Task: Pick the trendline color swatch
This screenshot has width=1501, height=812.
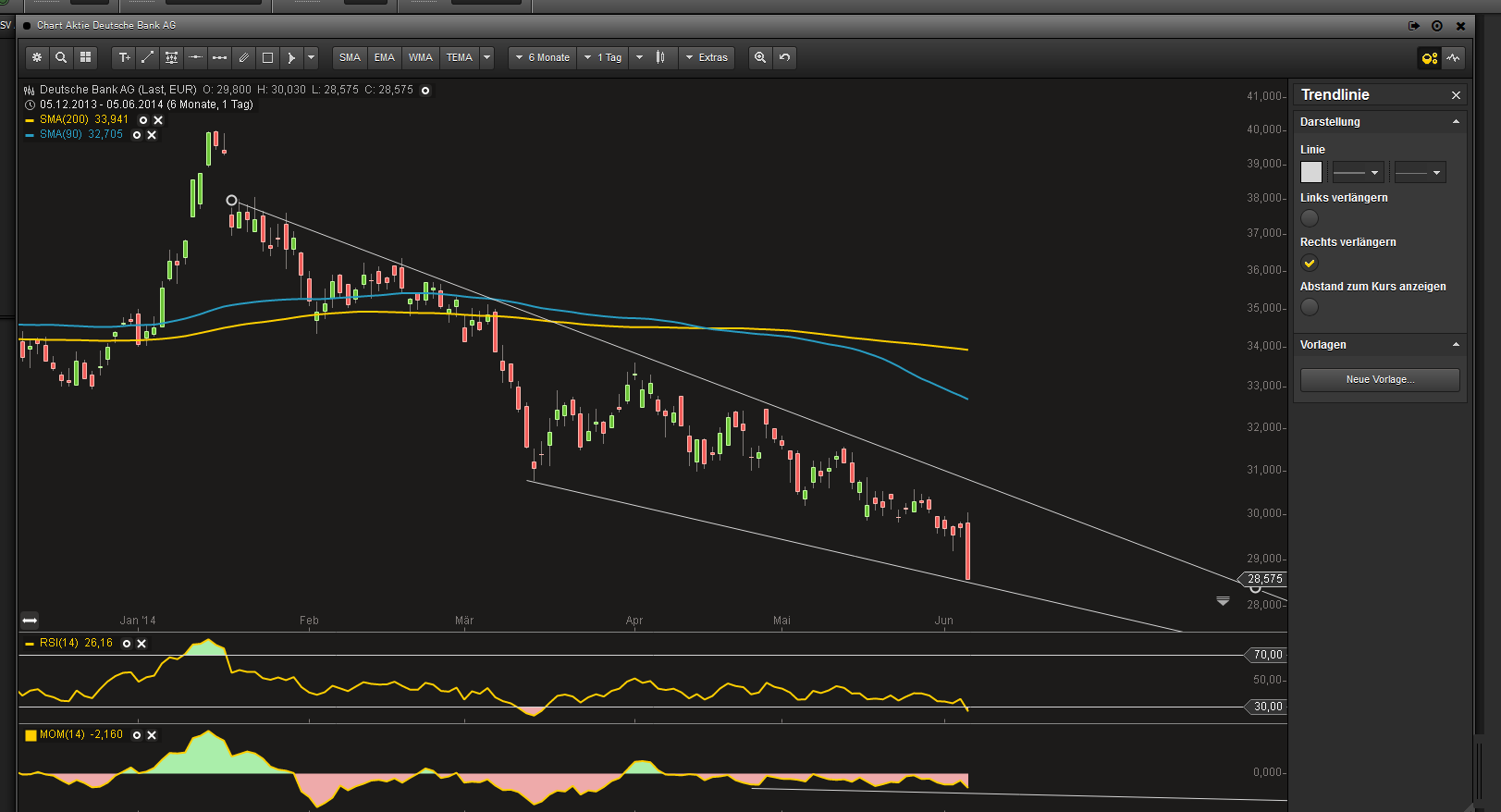Action: [1311, 173]
